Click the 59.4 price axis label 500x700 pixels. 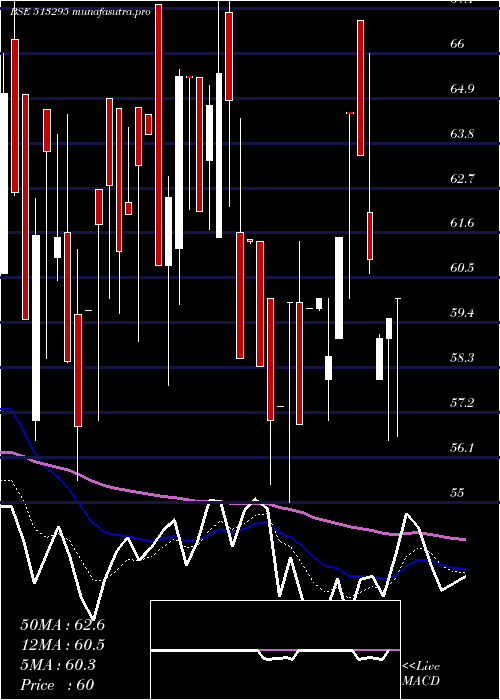[x=462, y=312]
